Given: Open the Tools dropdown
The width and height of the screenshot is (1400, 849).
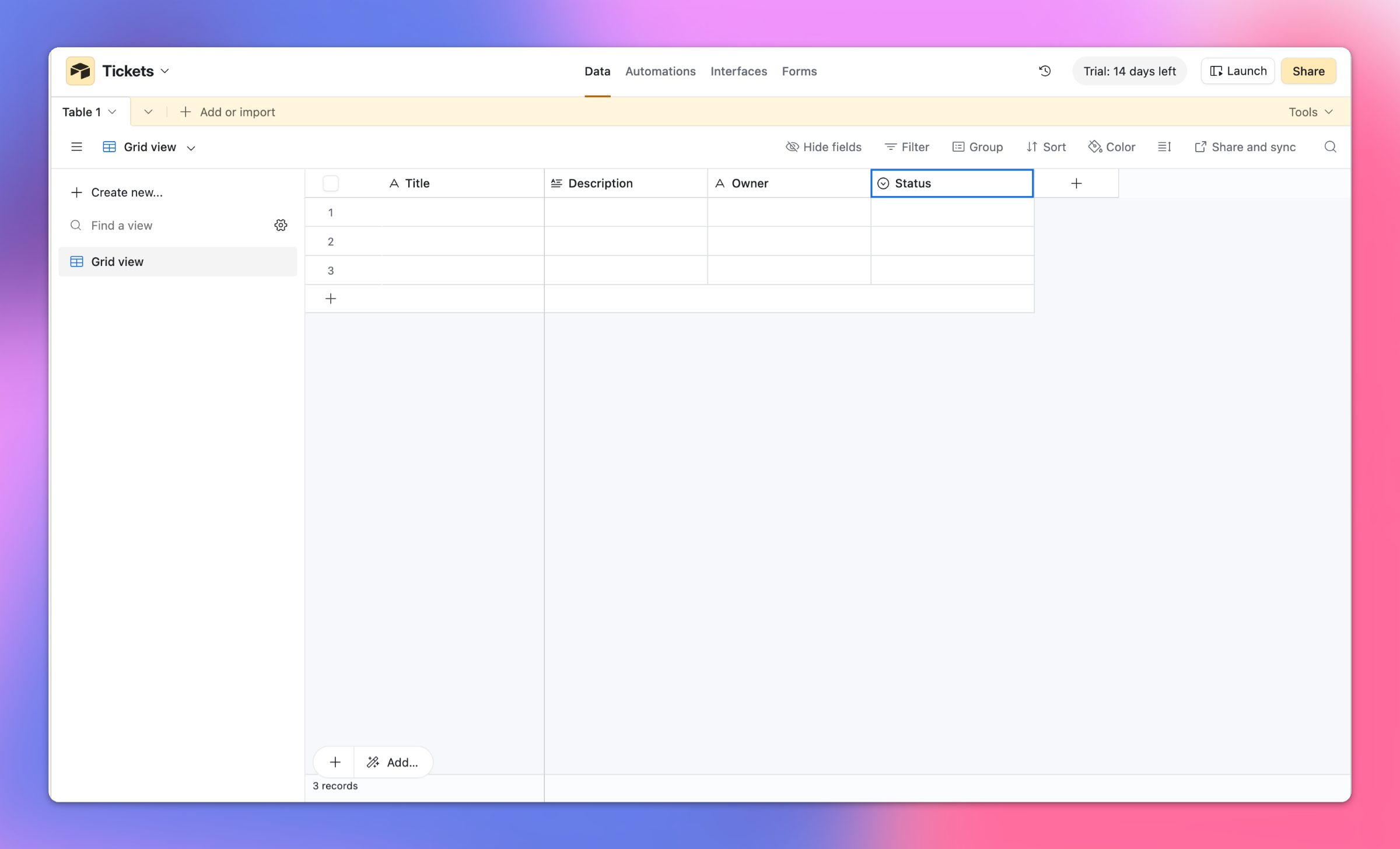Looking at the screenshot, I should 1308,111.
